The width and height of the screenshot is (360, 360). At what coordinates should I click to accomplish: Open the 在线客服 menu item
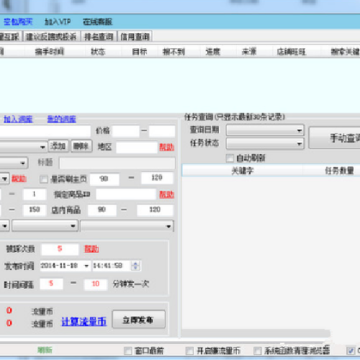[x=97, y=22]
